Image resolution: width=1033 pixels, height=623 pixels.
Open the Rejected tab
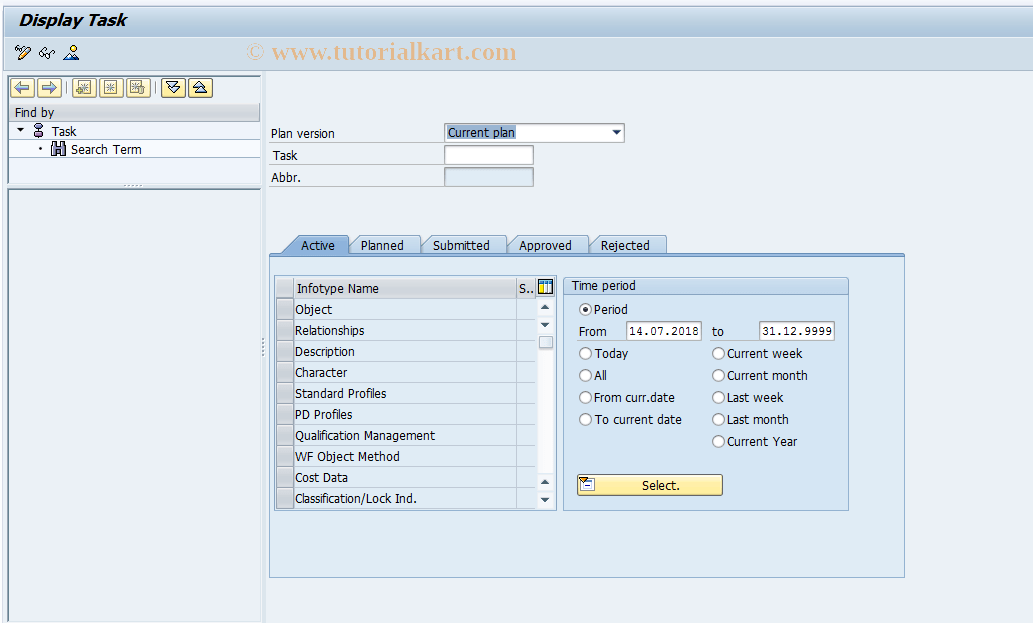626,244
